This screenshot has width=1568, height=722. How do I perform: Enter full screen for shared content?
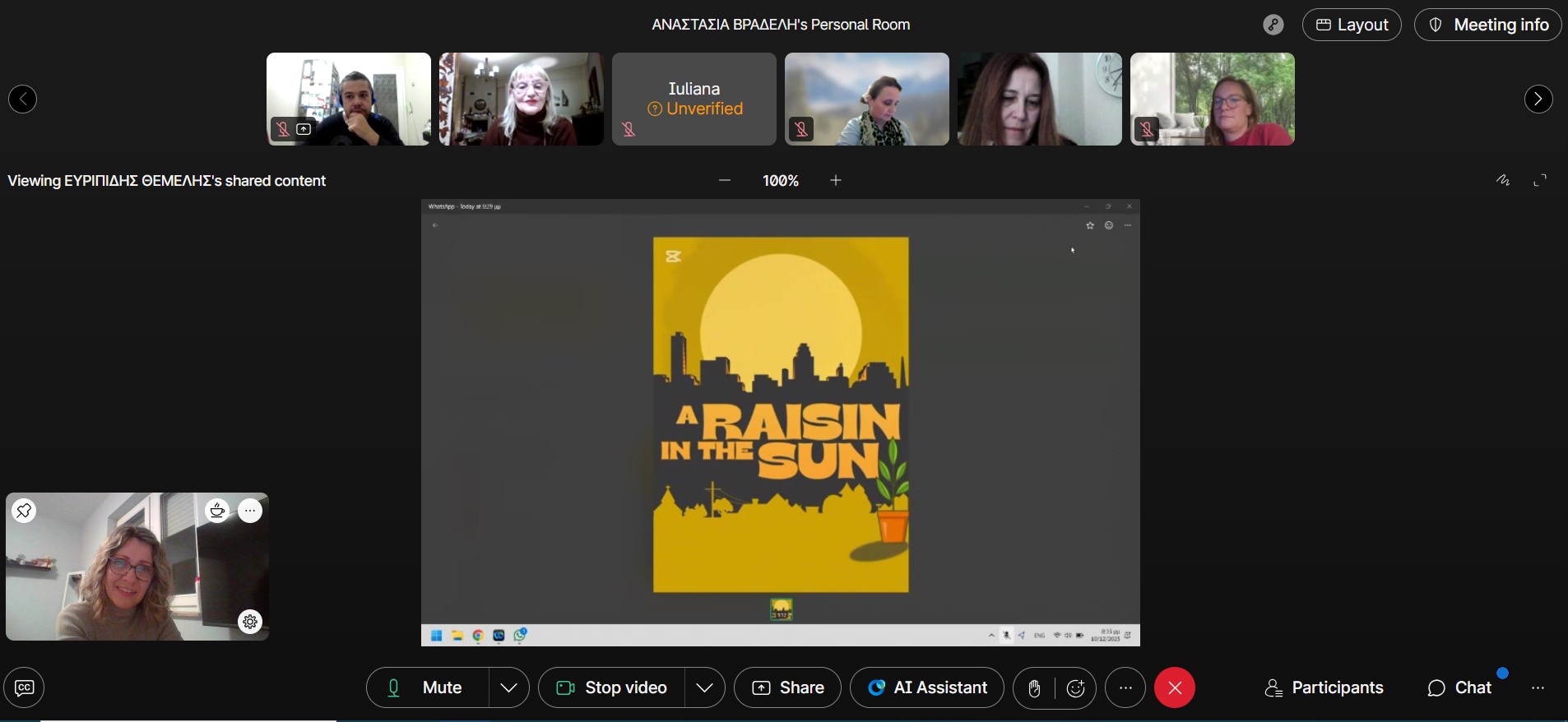(1540, 181)
